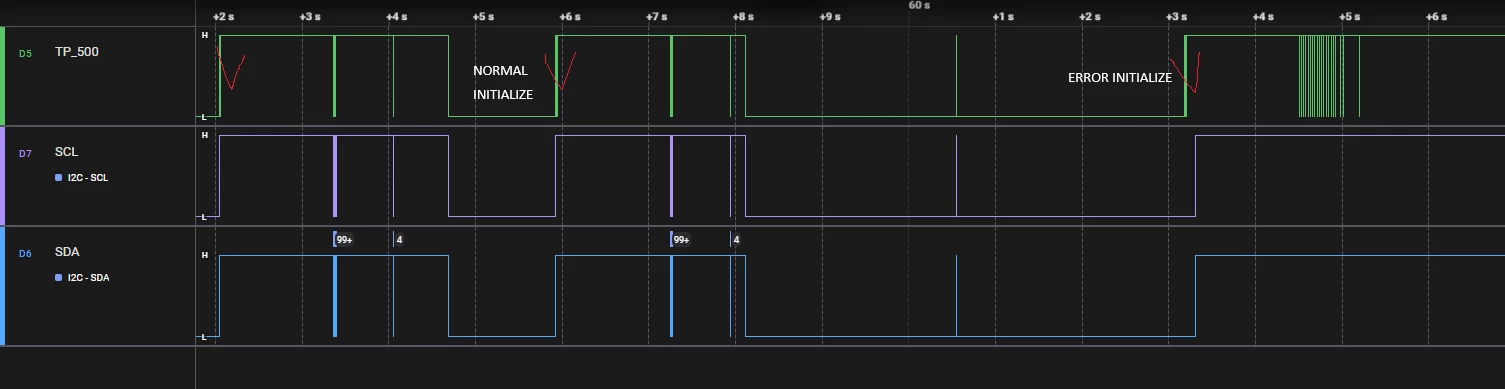
Task: Open the 99+ decoded bubble after +3 s
Action: (344, 240)
